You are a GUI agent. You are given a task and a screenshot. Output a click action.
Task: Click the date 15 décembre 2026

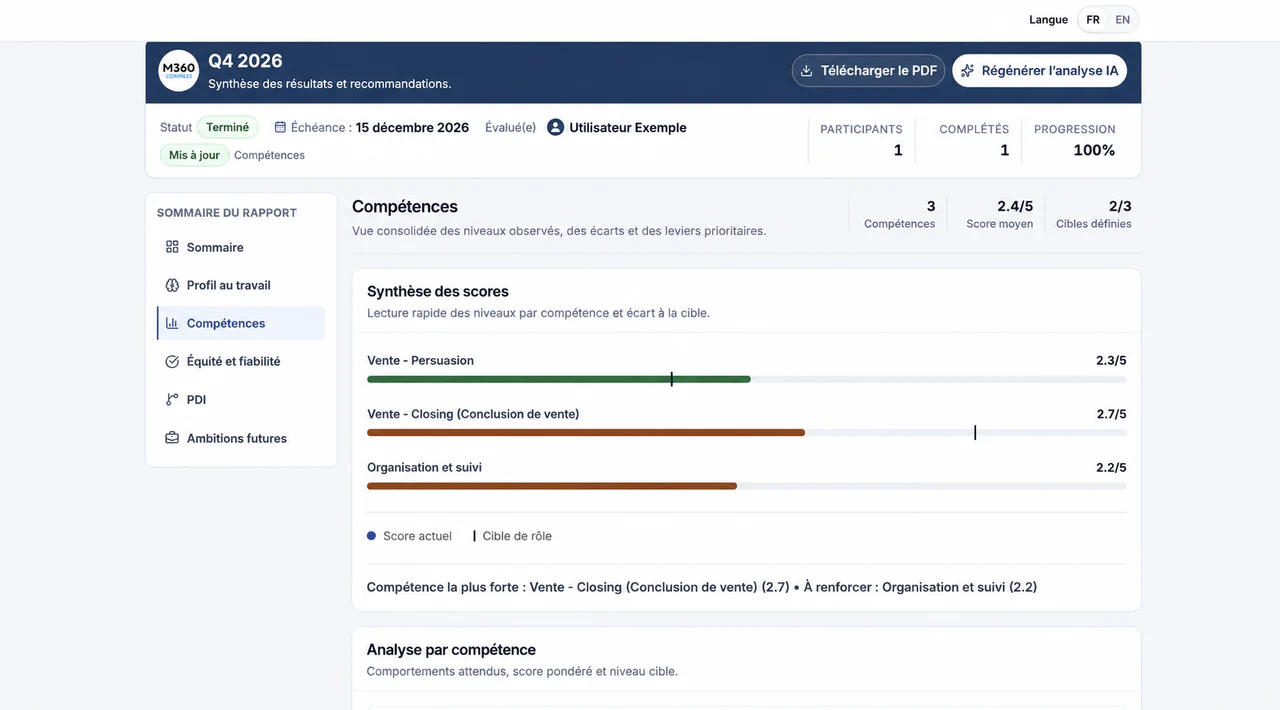[412, 127]
